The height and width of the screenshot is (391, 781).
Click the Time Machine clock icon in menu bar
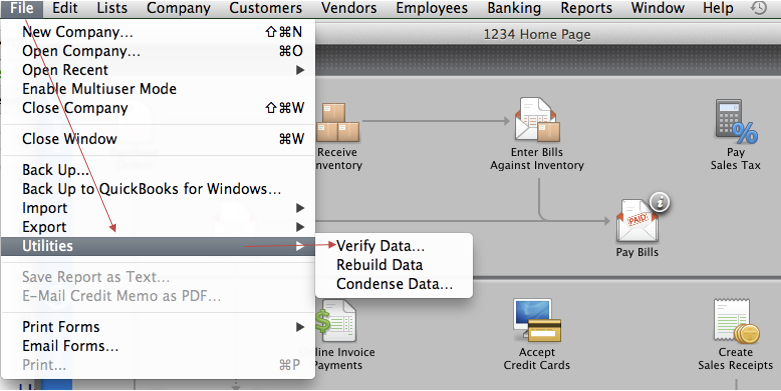coord(759,8)
